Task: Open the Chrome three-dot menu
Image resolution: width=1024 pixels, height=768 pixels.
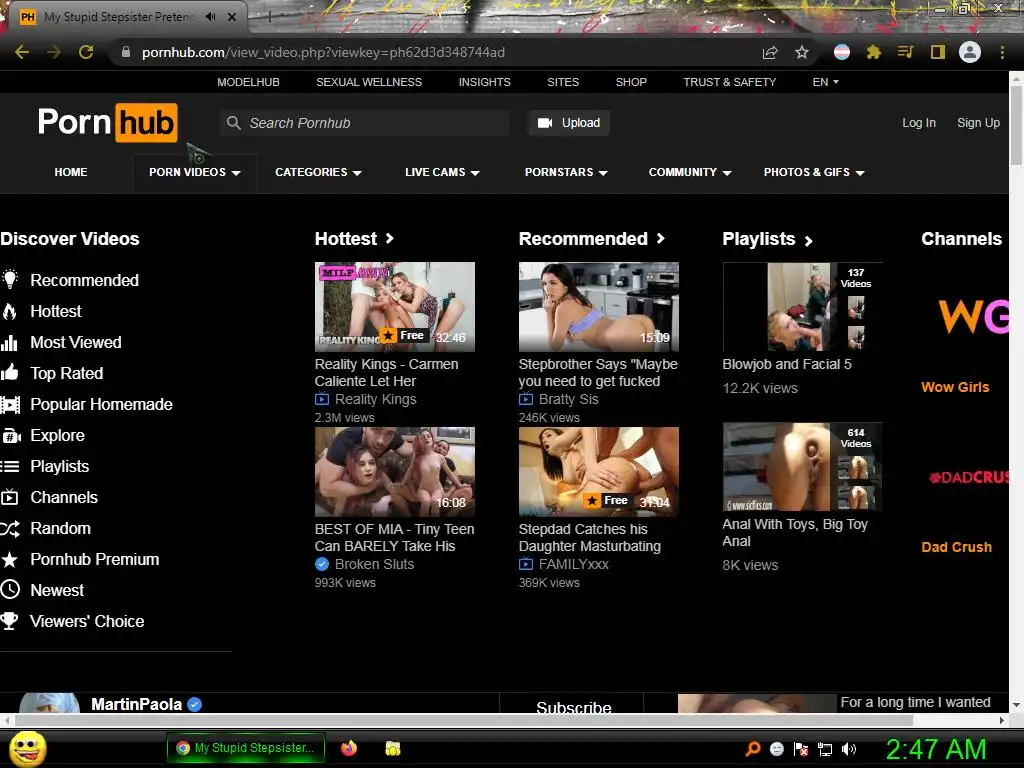Action: [x=1002, y=52]
